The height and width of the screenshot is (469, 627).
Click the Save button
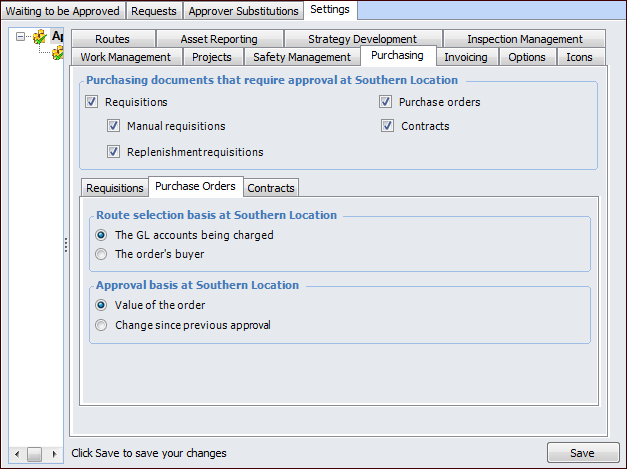[582, 453]
